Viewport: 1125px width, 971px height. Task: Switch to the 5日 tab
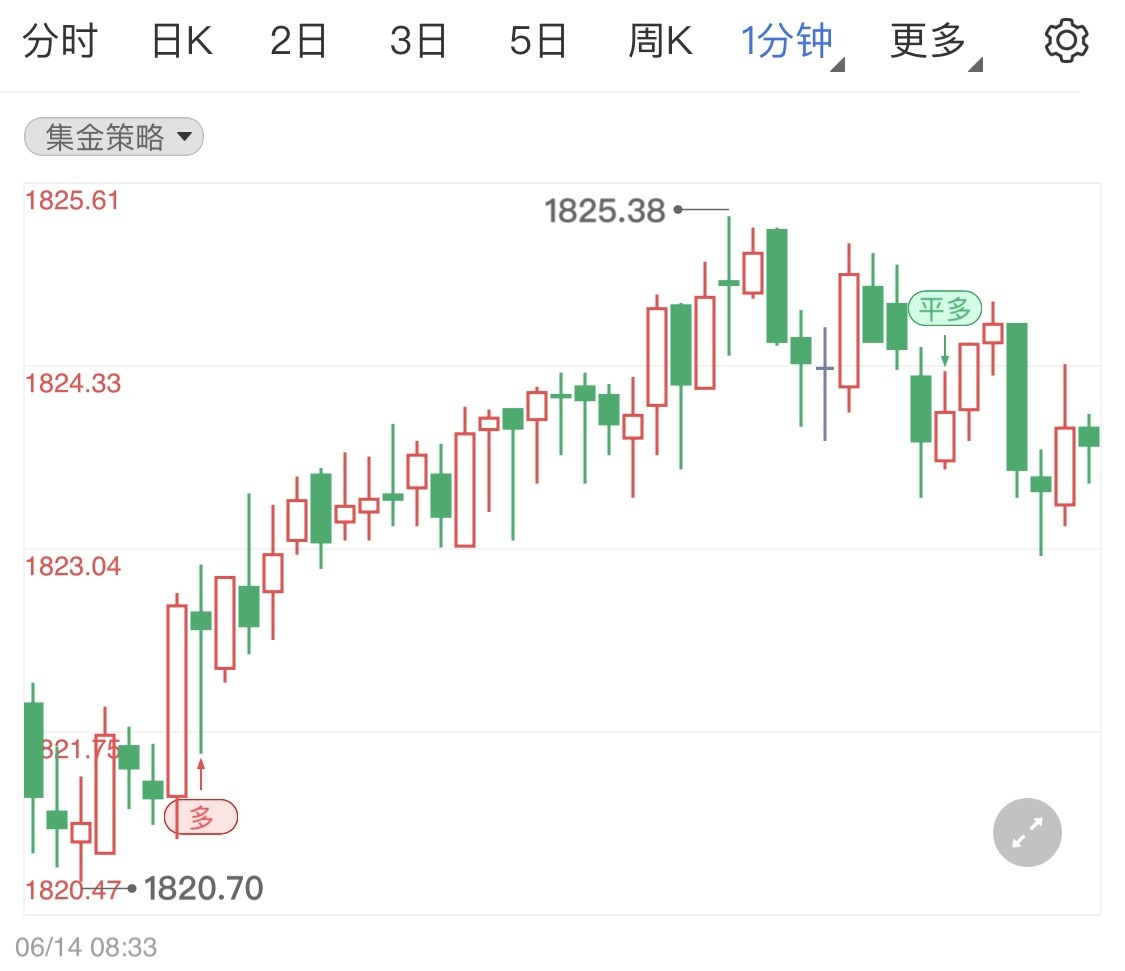[x=538, y=41]
